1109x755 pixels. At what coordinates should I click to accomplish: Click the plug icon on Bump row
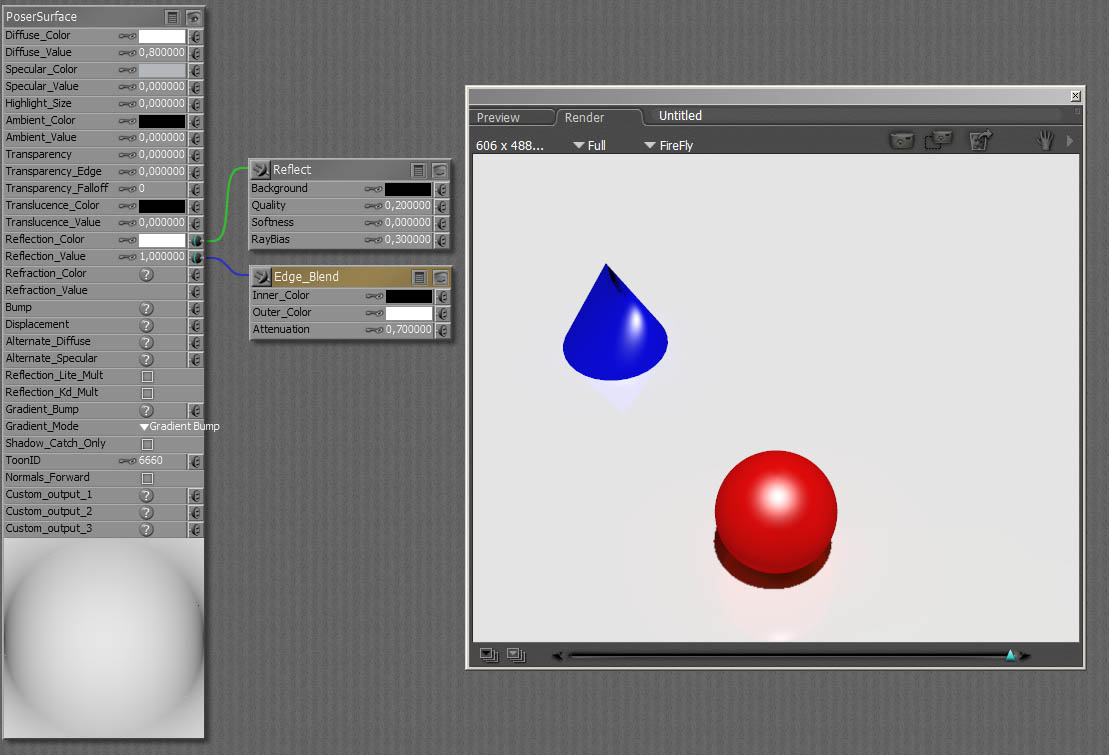click(196, 309)
